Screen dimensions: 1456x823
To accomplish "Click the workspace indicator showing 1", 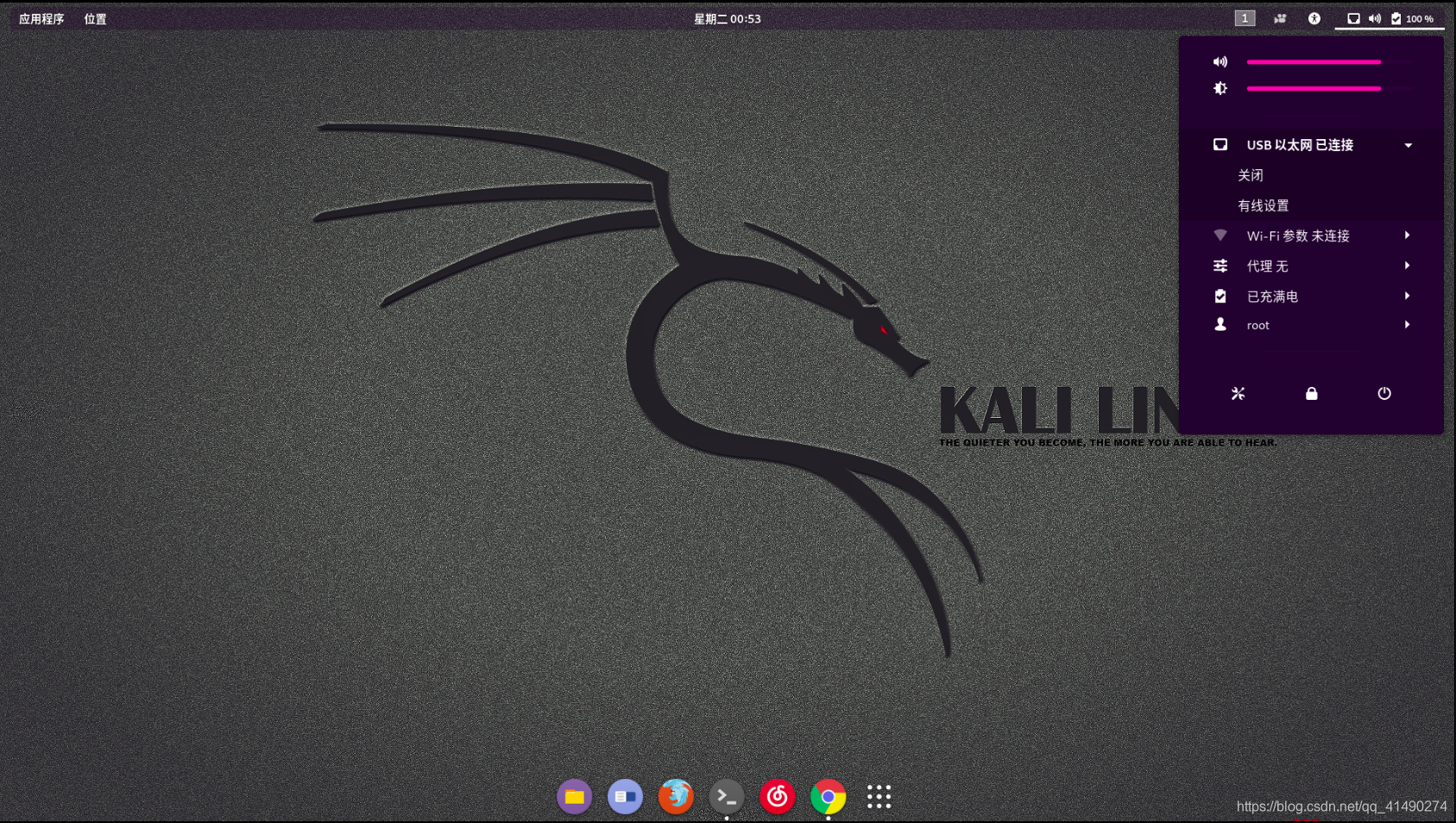I will (x=1245, y=18).
